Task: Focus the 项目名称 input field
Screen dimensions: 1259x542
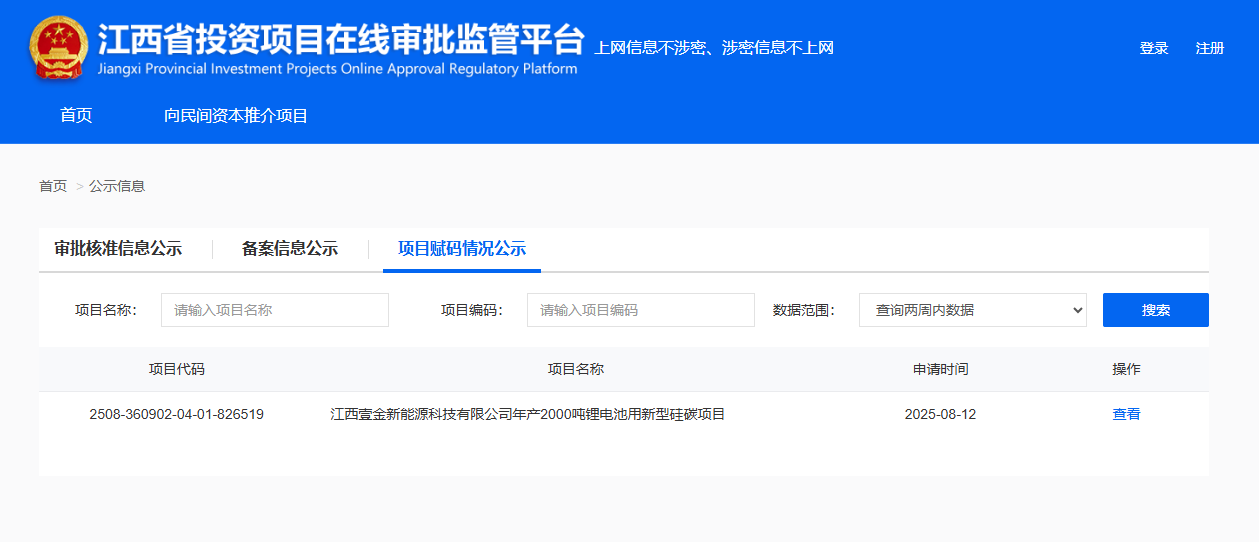Action: (x=275, y=310)
